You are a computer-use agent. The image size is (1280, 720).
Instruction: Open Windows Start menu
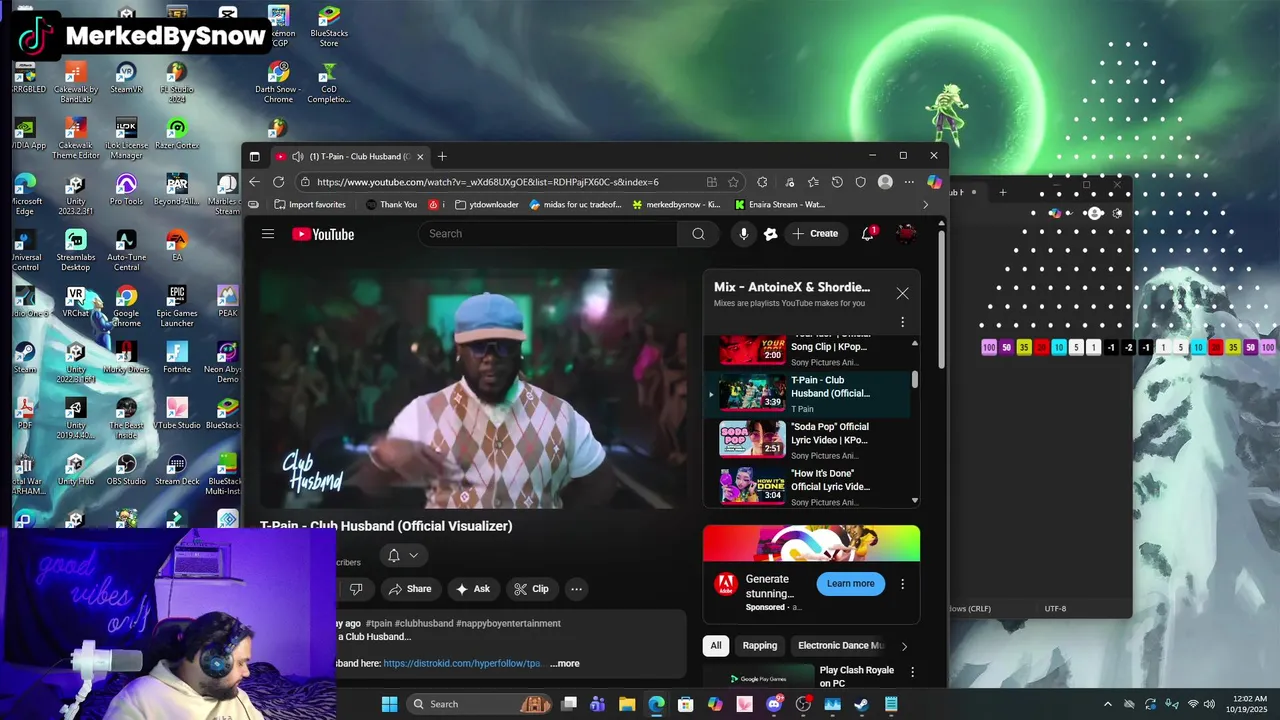(x=389, y=704)
